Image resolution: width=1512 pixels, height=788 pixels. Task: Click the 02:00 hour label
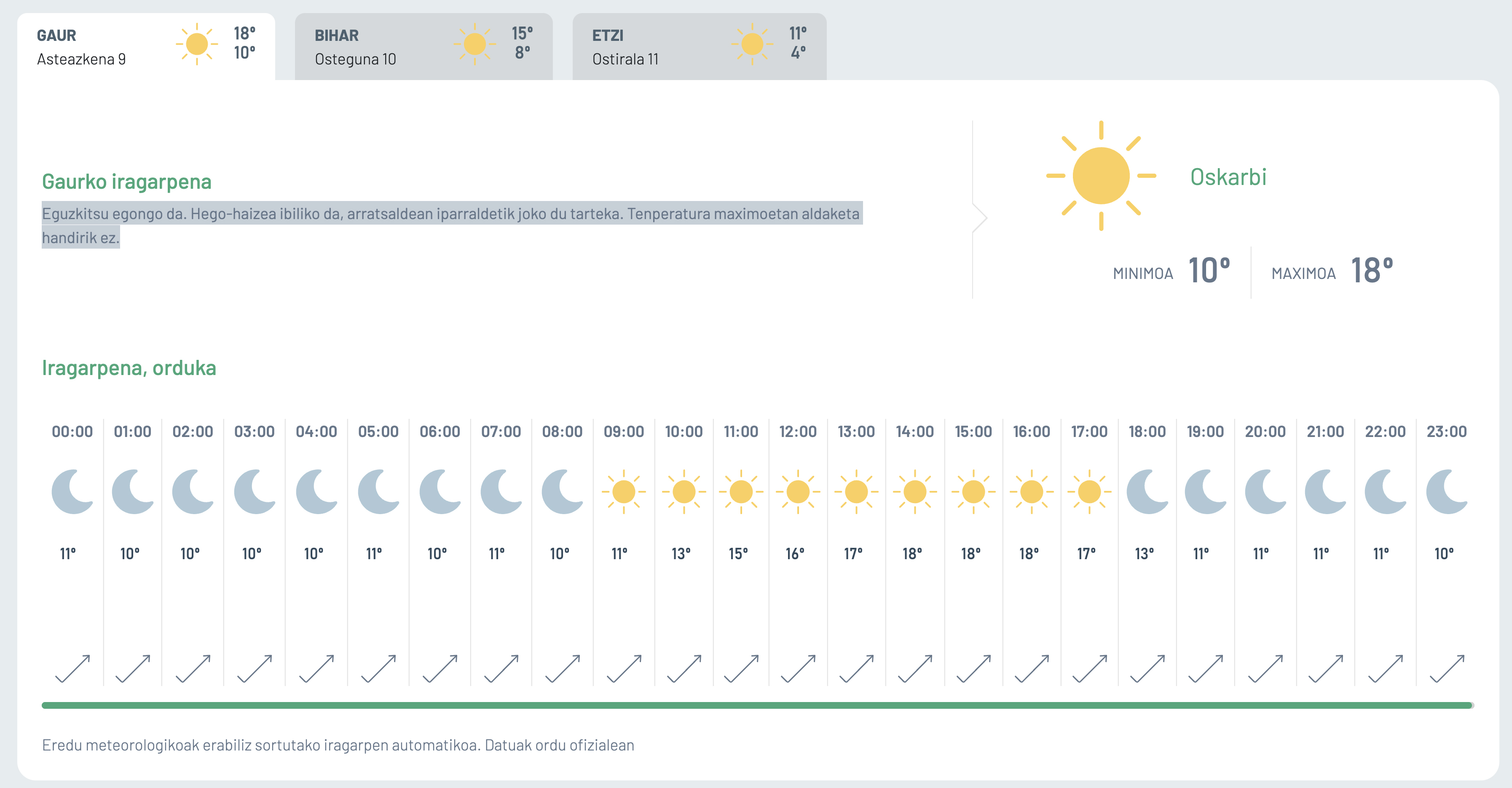tap(193, 432)
